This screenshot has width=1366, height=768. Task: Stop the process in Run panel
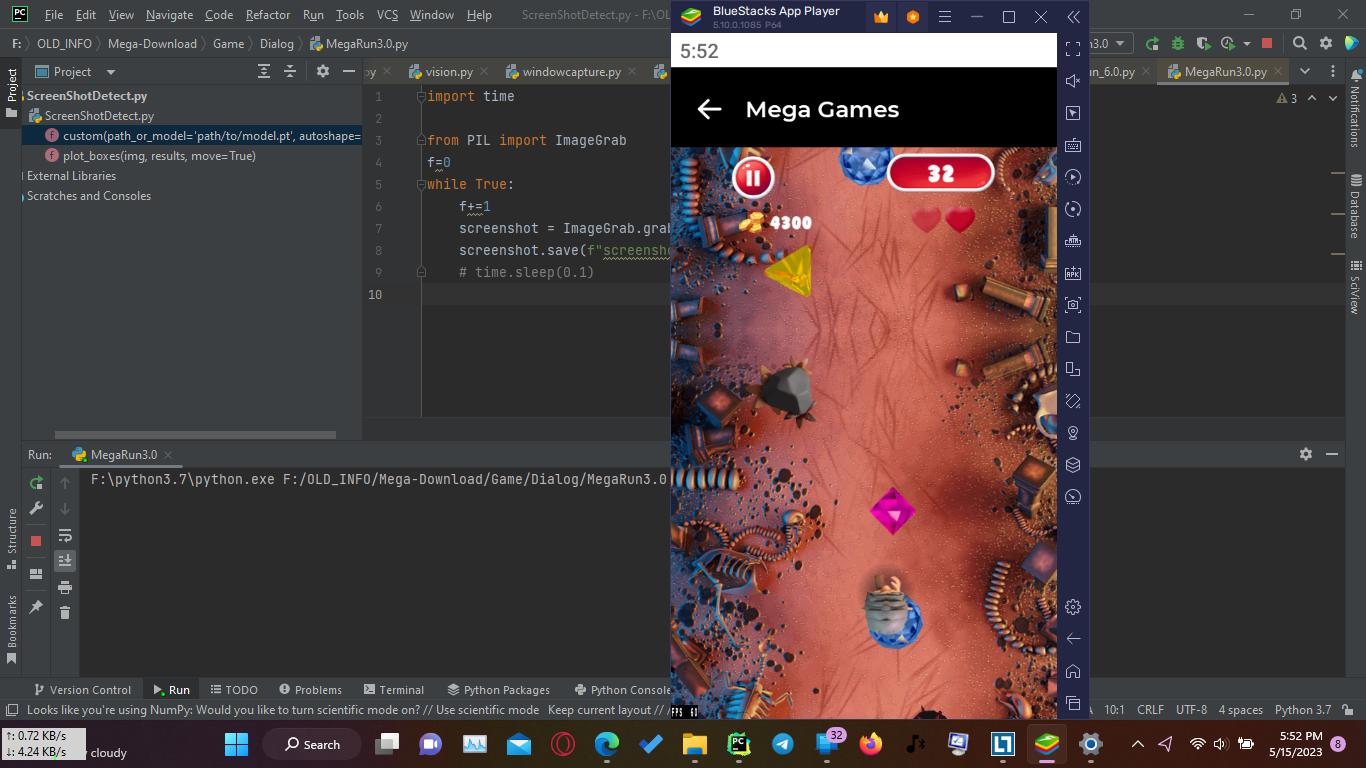pos(36,541)
